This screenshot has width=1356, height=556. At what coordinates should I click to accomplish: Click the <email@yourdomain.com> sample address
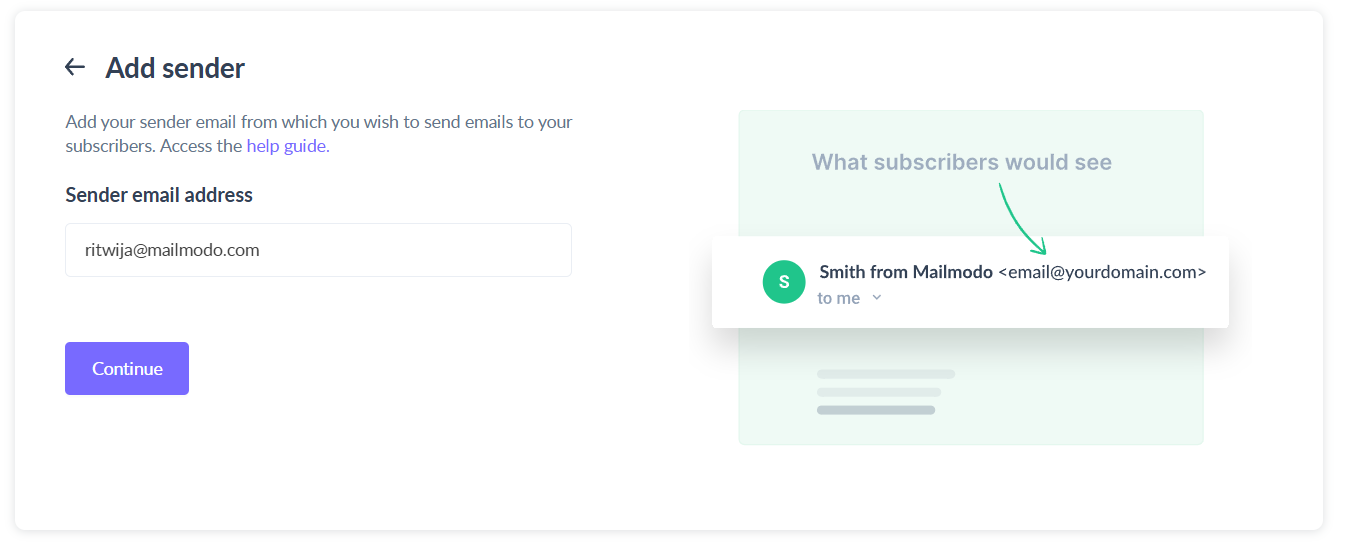tap(1102, 272)
